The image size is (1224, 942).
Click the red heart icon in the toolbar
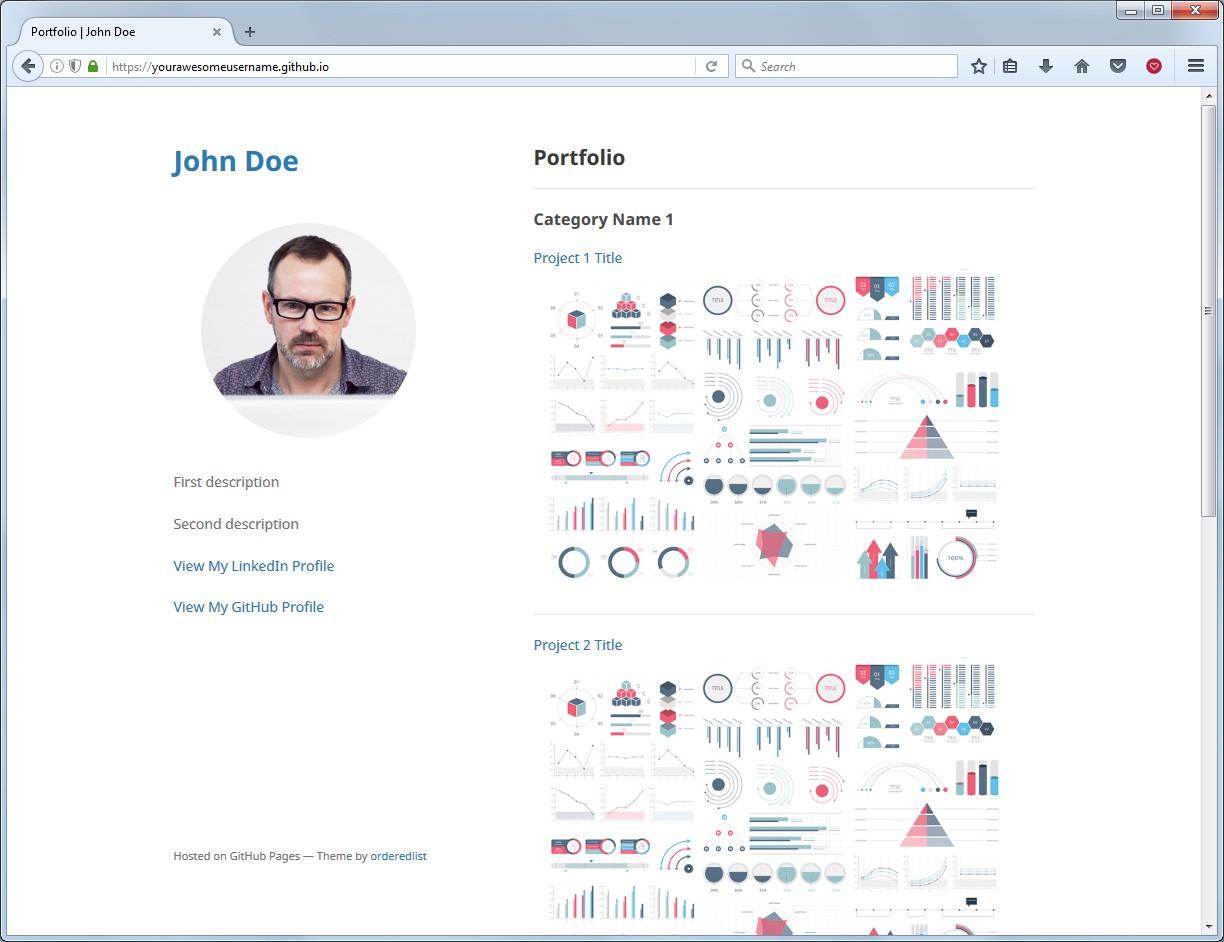tap(1154, 66)
